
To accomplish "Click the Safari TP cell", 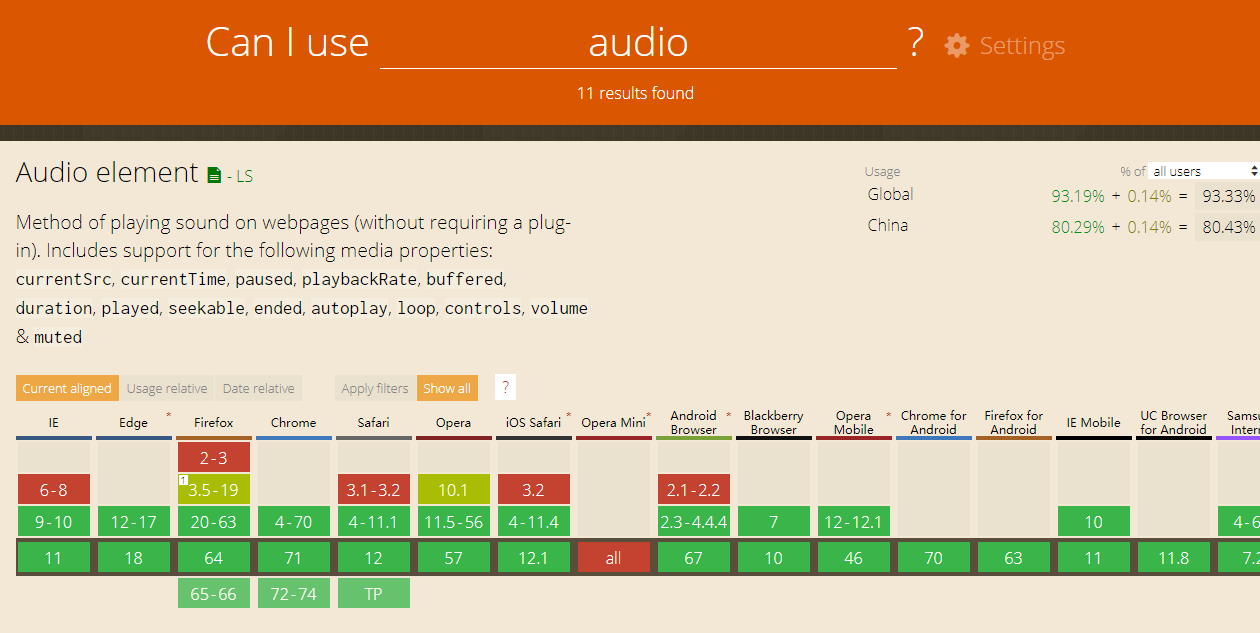I will pyautogui.click(x=373, y=593).
